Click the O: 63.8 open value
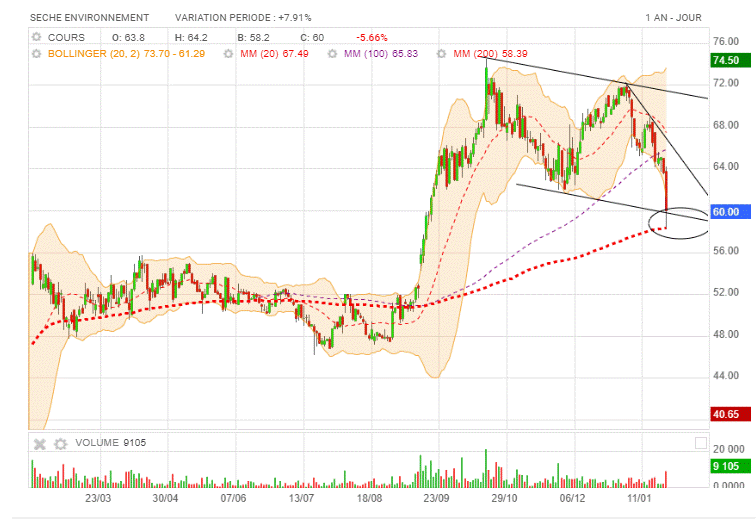756x519 pixels. pos(128,38)
